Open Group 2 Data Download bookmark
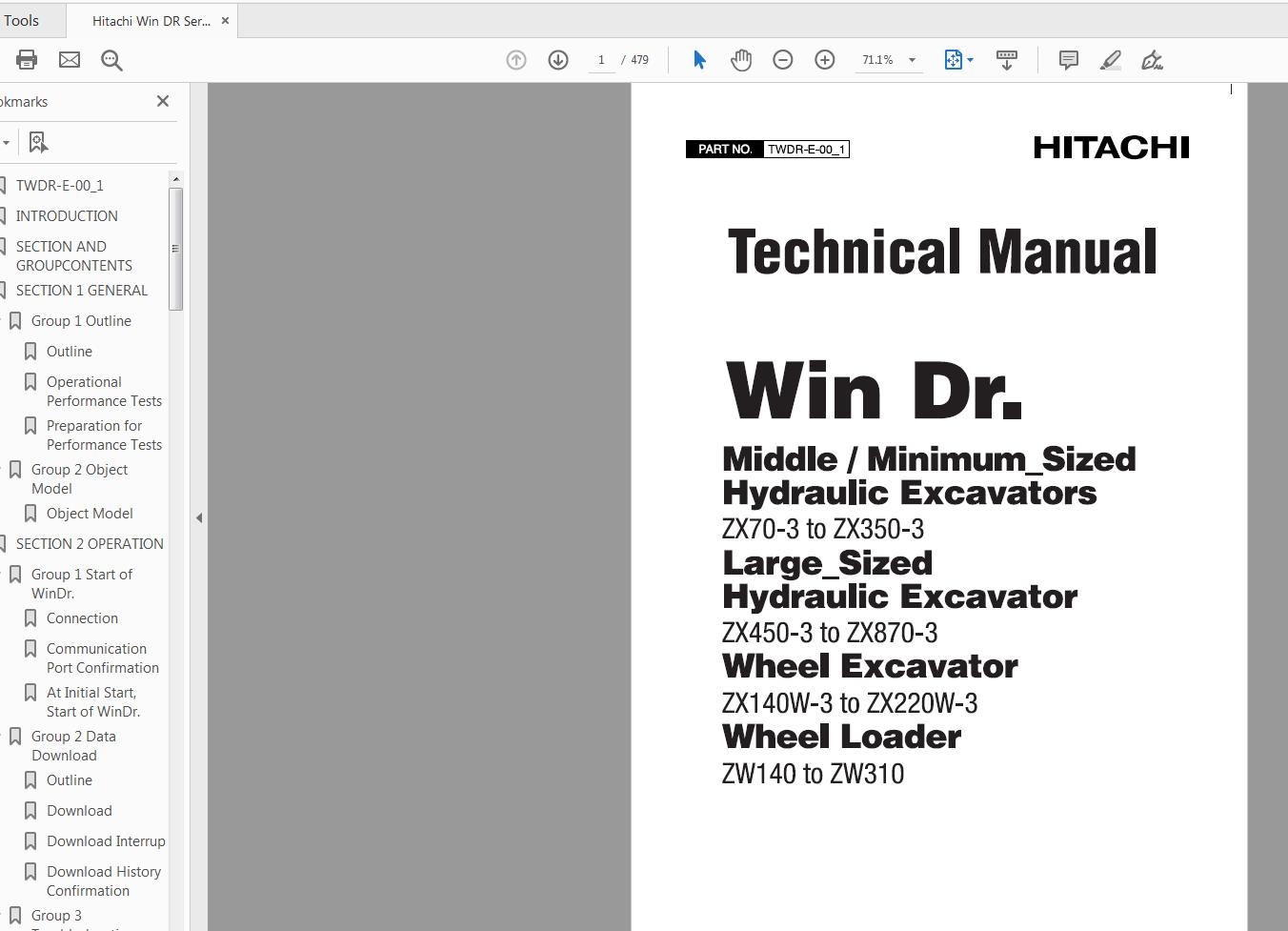Viewport: 1288px width, 931px height. [73, 746]
